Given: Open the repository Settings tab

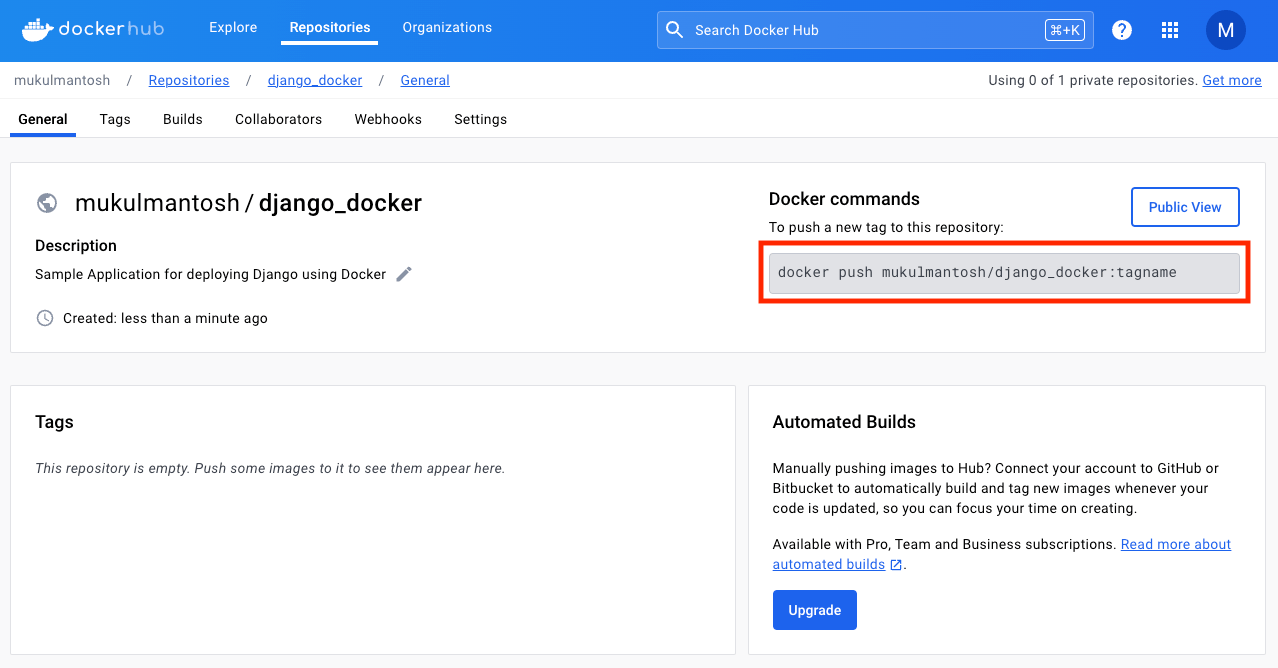Looking at the screenshot, I should 480,119.
